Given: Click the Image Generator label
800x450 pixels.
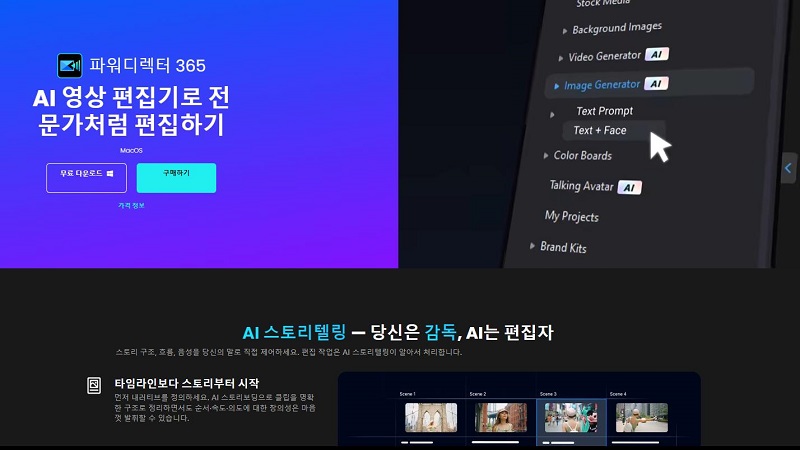Looking at the screenshot, I should (602, 85).
